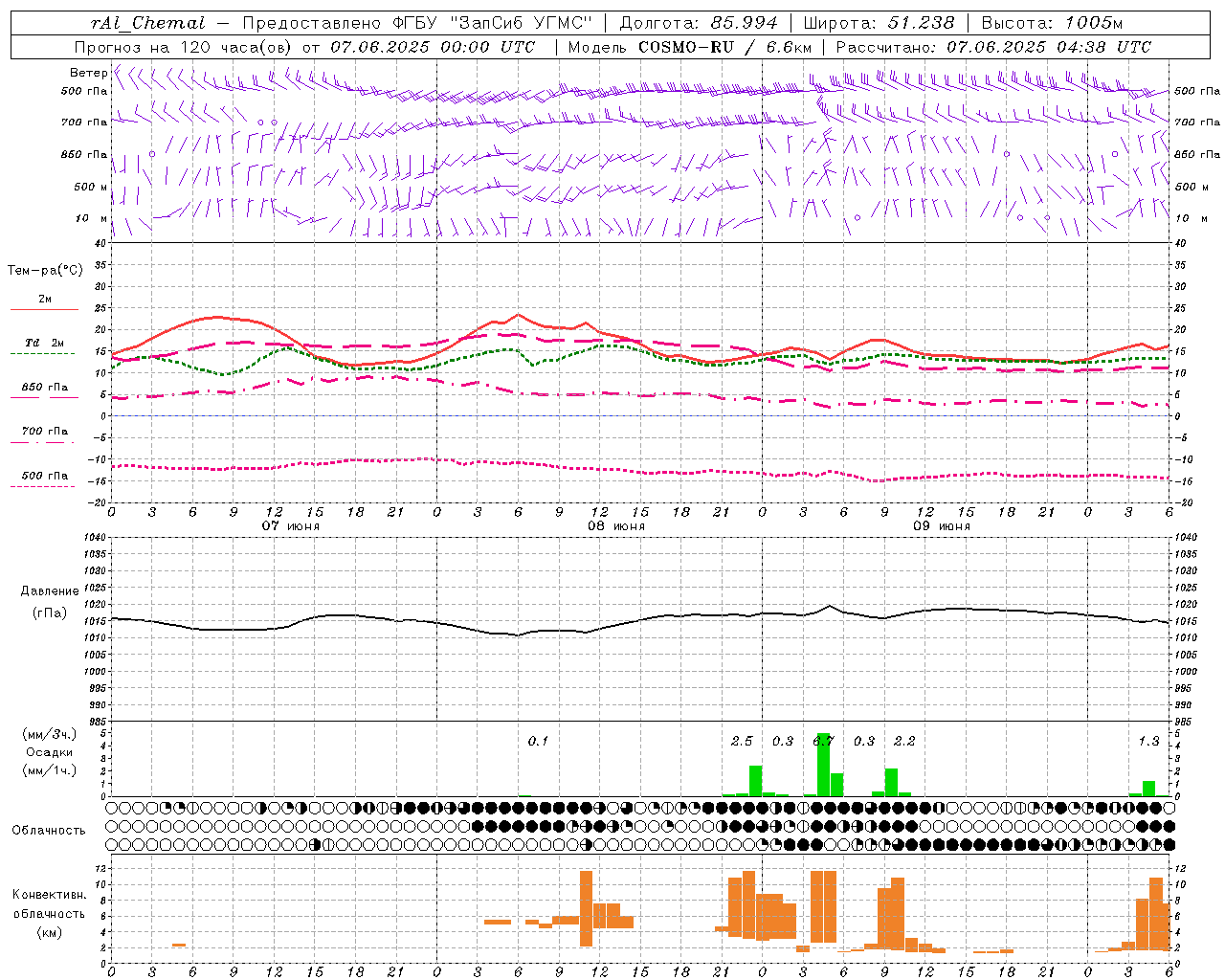The width and height of the screenshot is (1225, 980).
Task: Click the computed time Рассчитано: 07.06.2025 04:38 UTC
Action: (993, 47)
